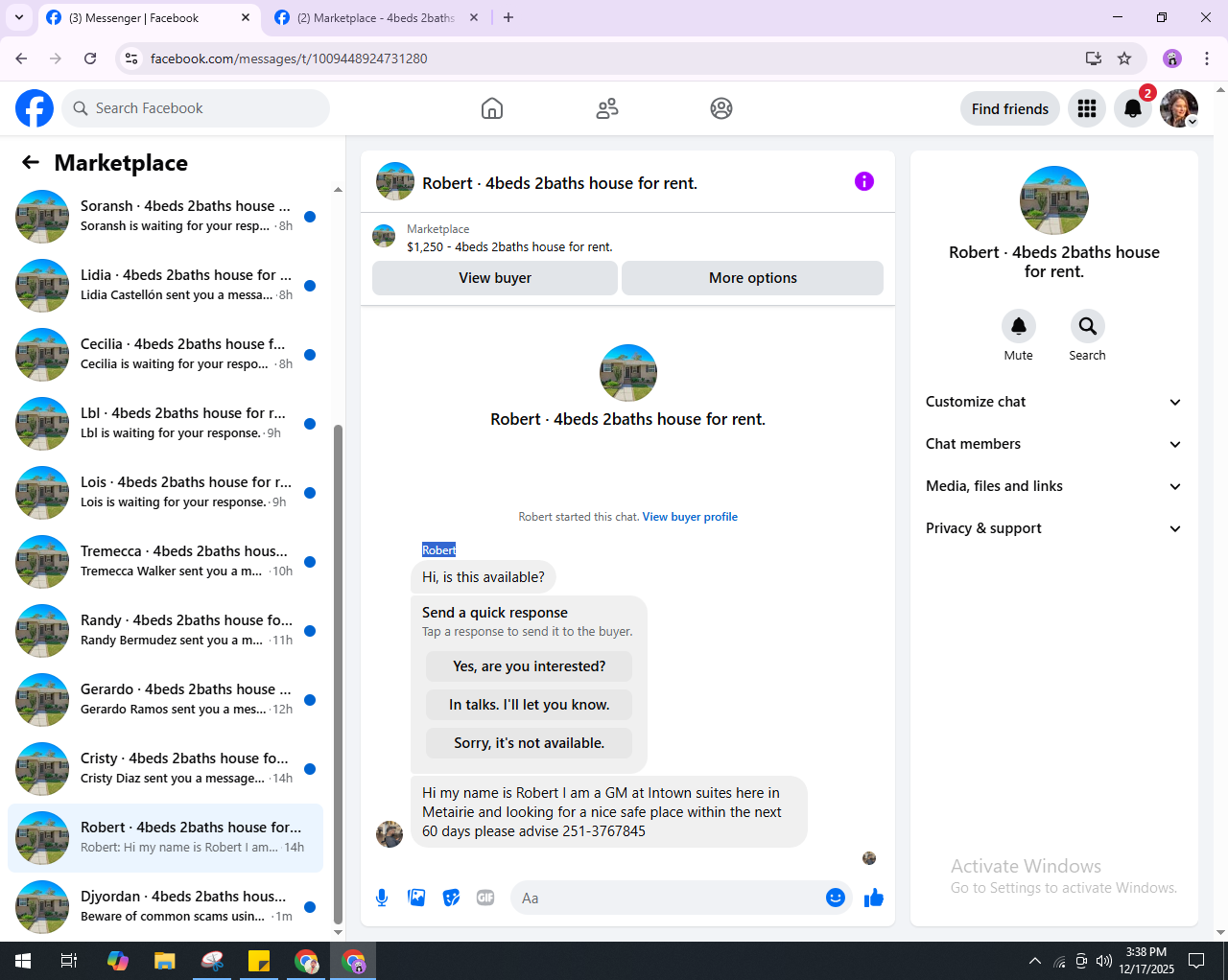Click the house thumbnail in right panel

pos(1053,200)
